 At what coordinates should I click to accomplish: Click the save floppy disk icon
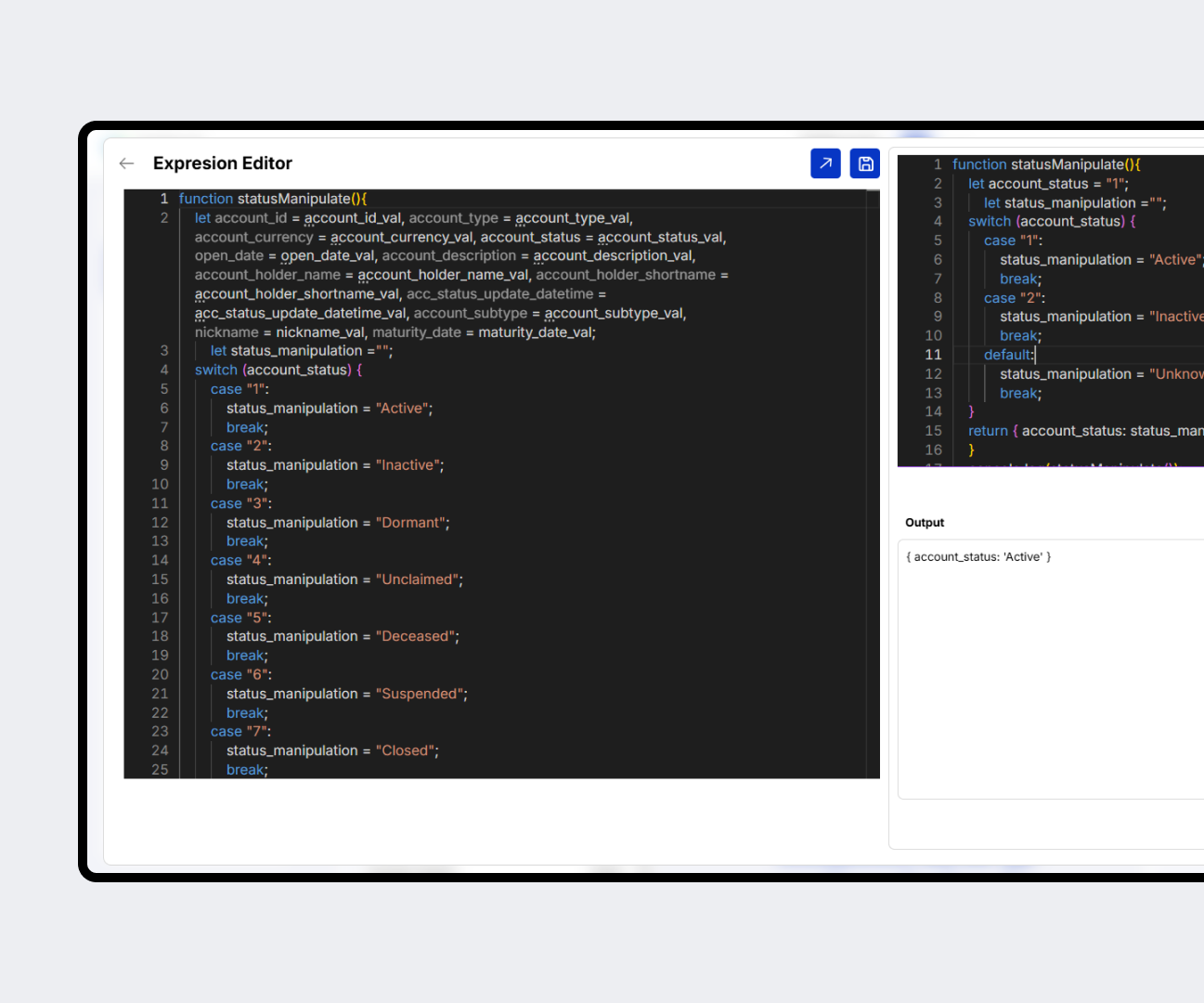(865, 163)
